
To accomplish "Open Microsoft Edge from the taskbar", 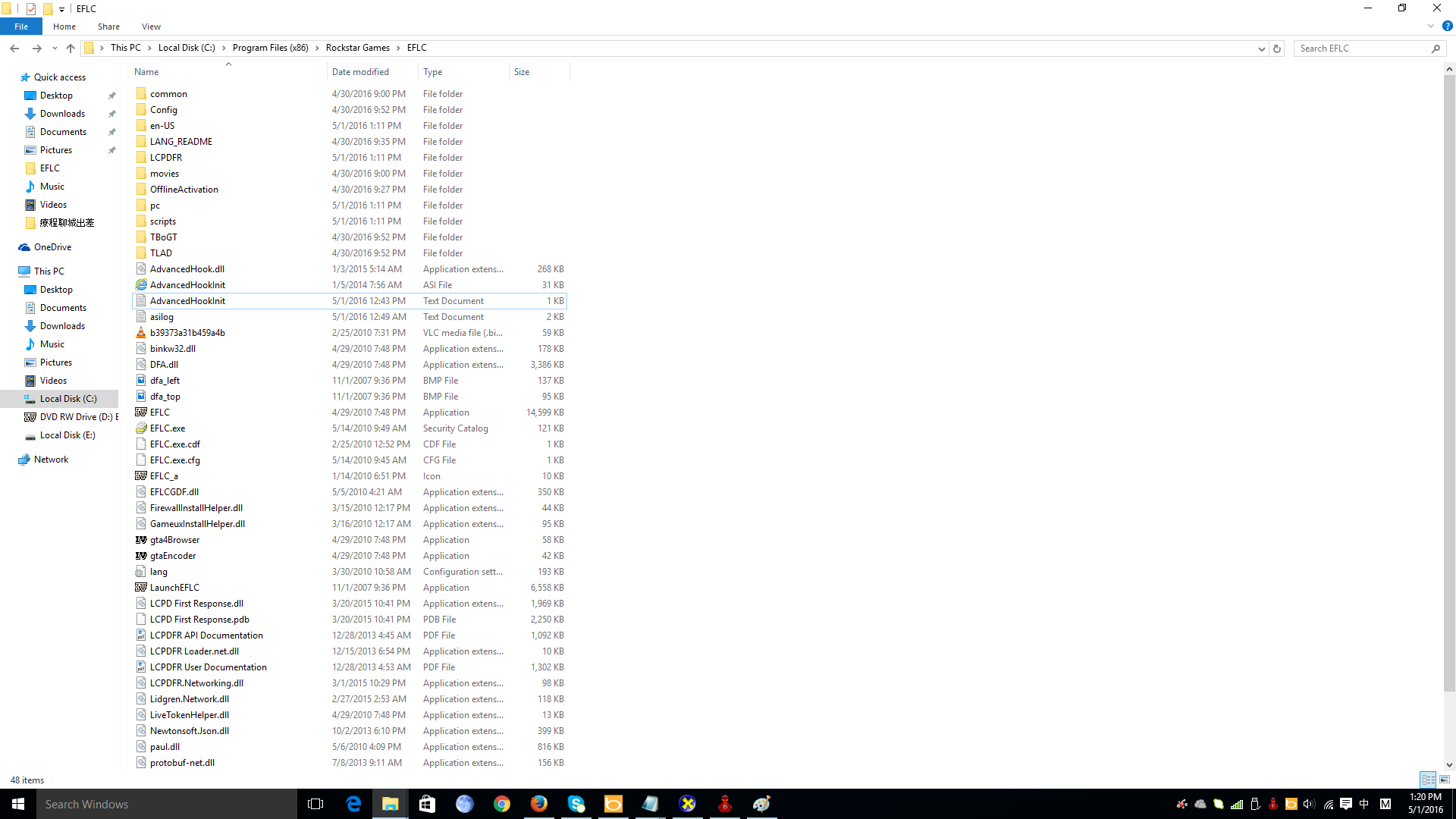I will (353, 804).
